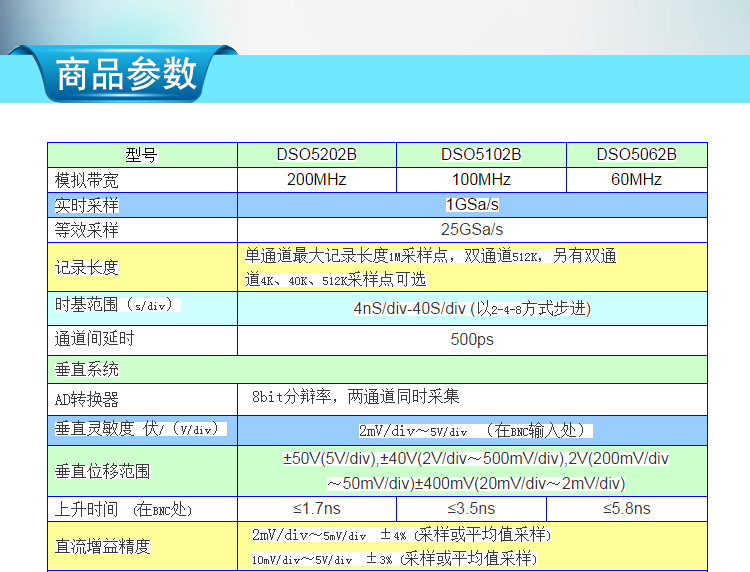Select the ≤3.5ns rise time value
750x572 pixels.
point(471,509)
